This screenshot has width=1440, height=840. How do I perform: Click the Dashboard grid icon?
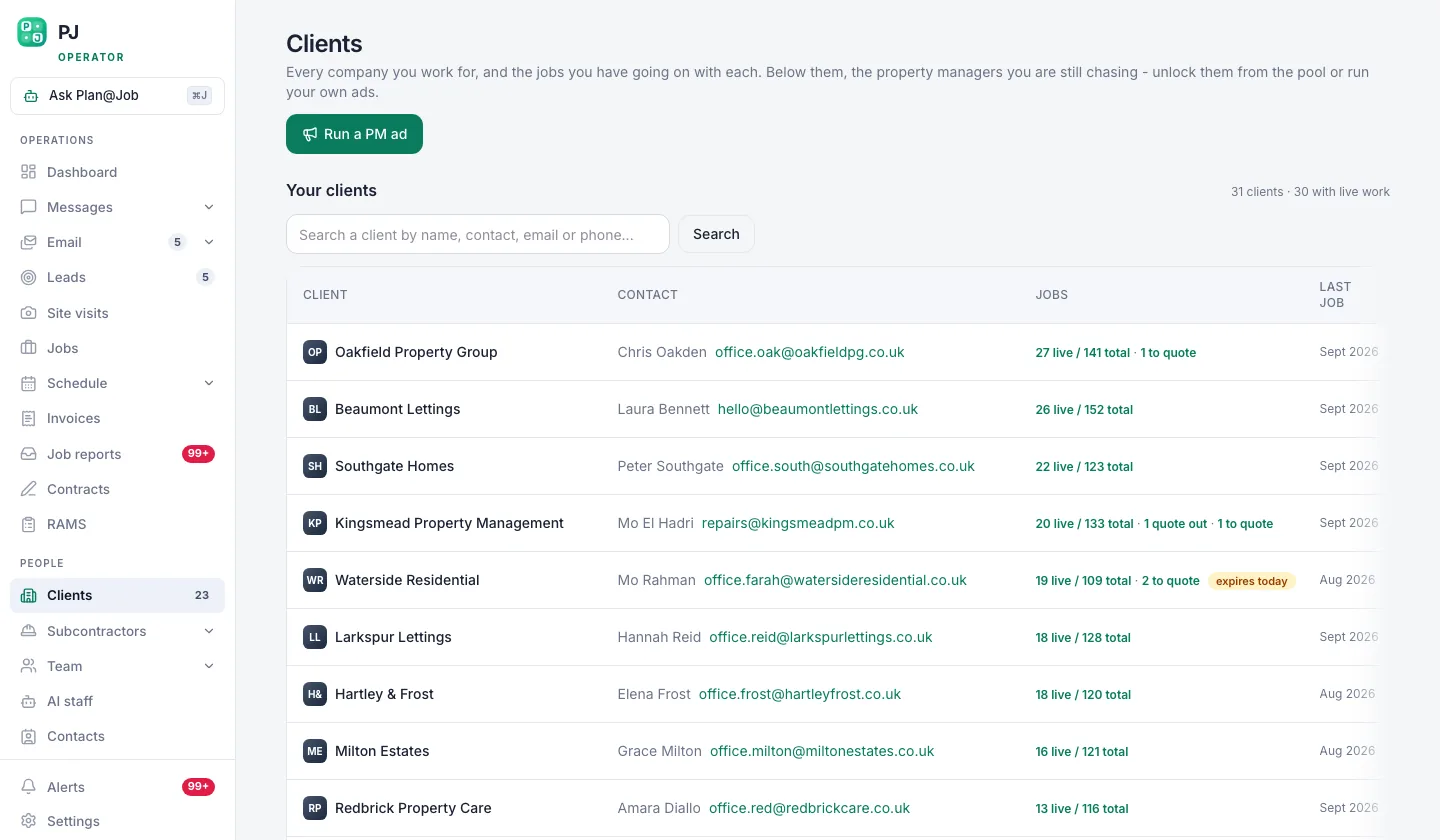[28, 172]
